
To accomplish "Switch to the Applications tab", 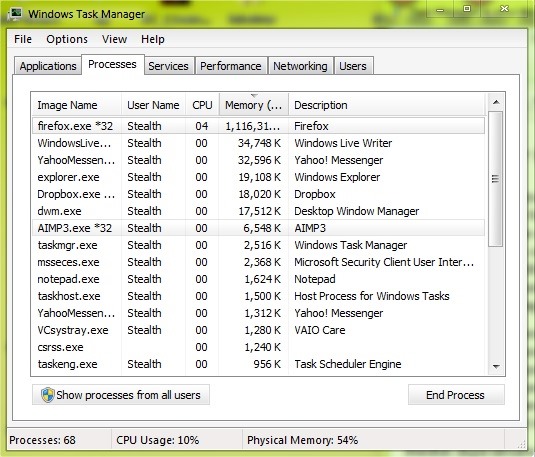I will (x=48, y=66).
